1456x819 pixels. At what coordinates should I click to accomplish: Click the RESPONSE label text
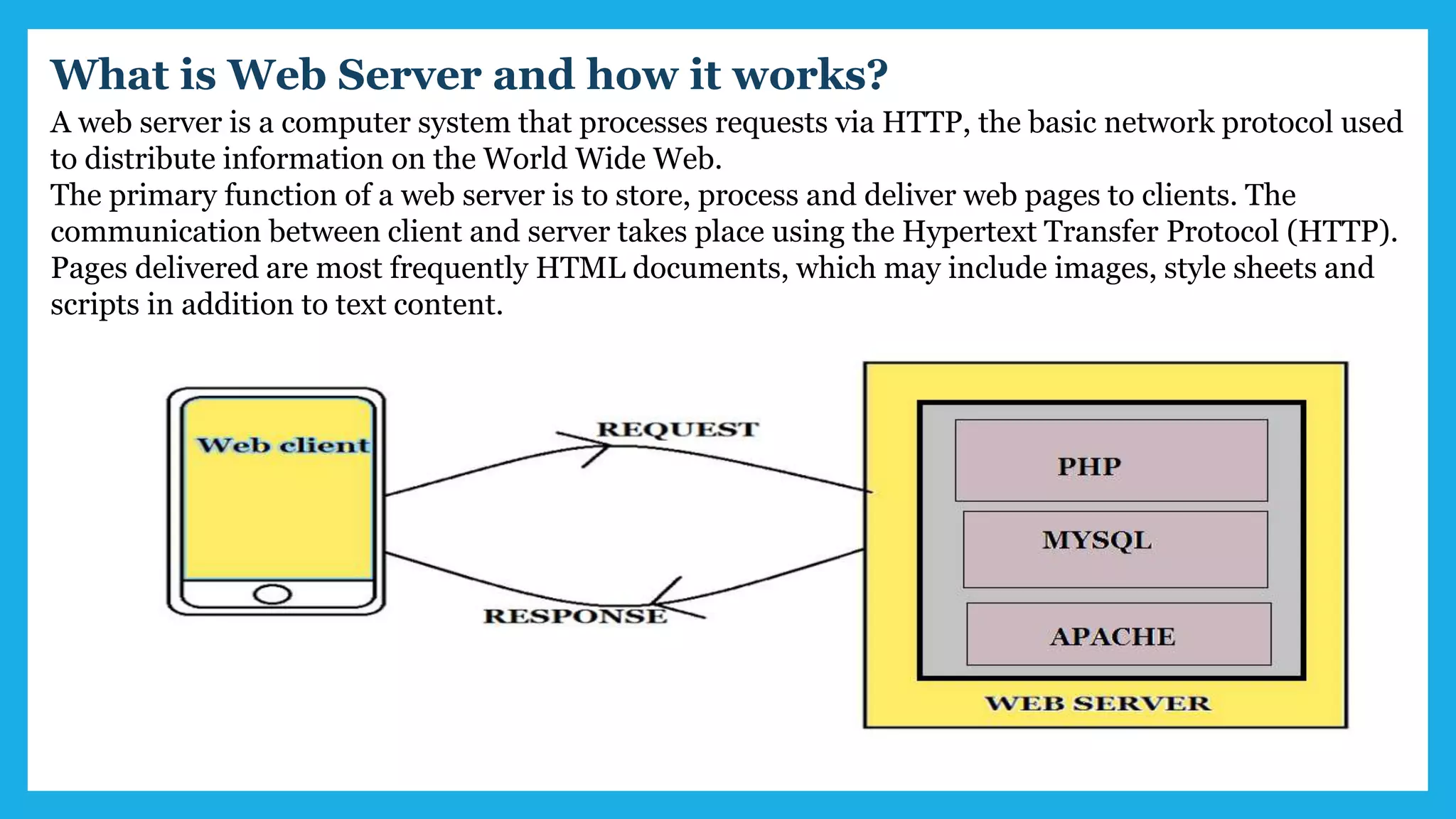point(574,616)
